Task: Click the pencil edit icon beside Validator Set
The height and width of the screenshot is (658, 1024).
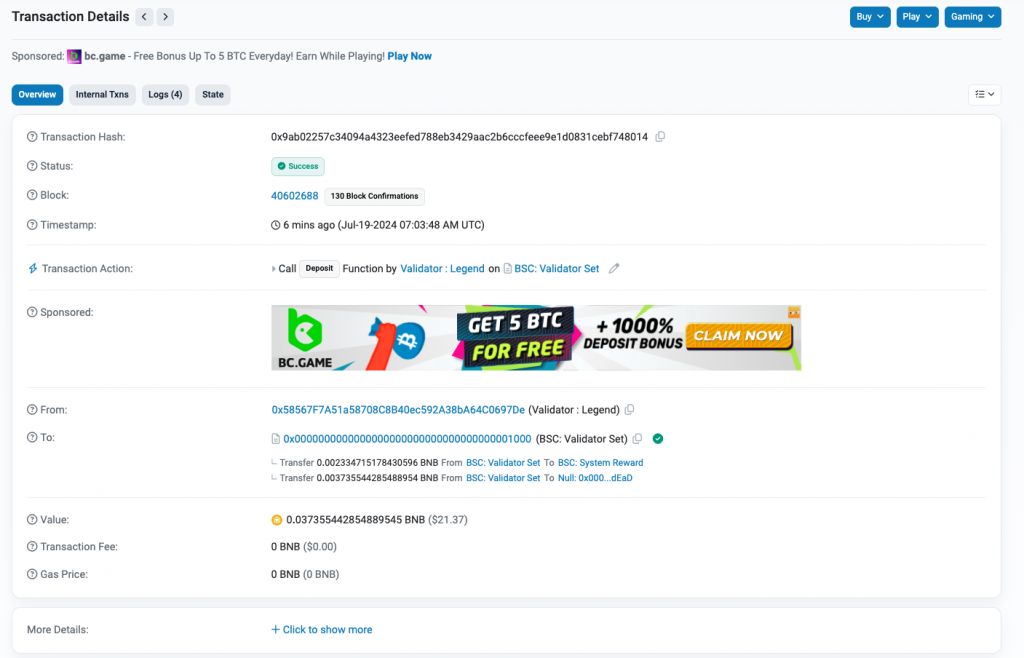Action: [x=614, y=269]
